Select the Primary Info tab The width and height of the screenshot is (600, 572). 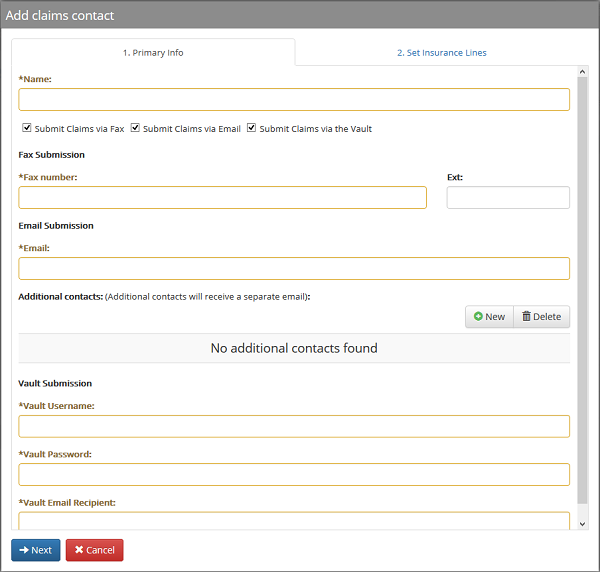pyautogui.click(x=153, y=53)
